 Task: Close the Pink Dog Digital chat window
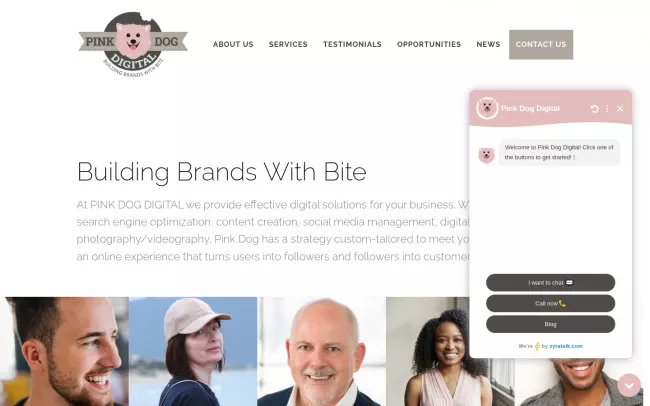(620, 109)
